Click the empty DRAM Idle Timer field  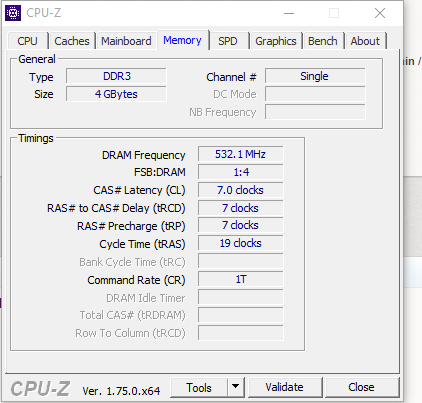[241, 297]
